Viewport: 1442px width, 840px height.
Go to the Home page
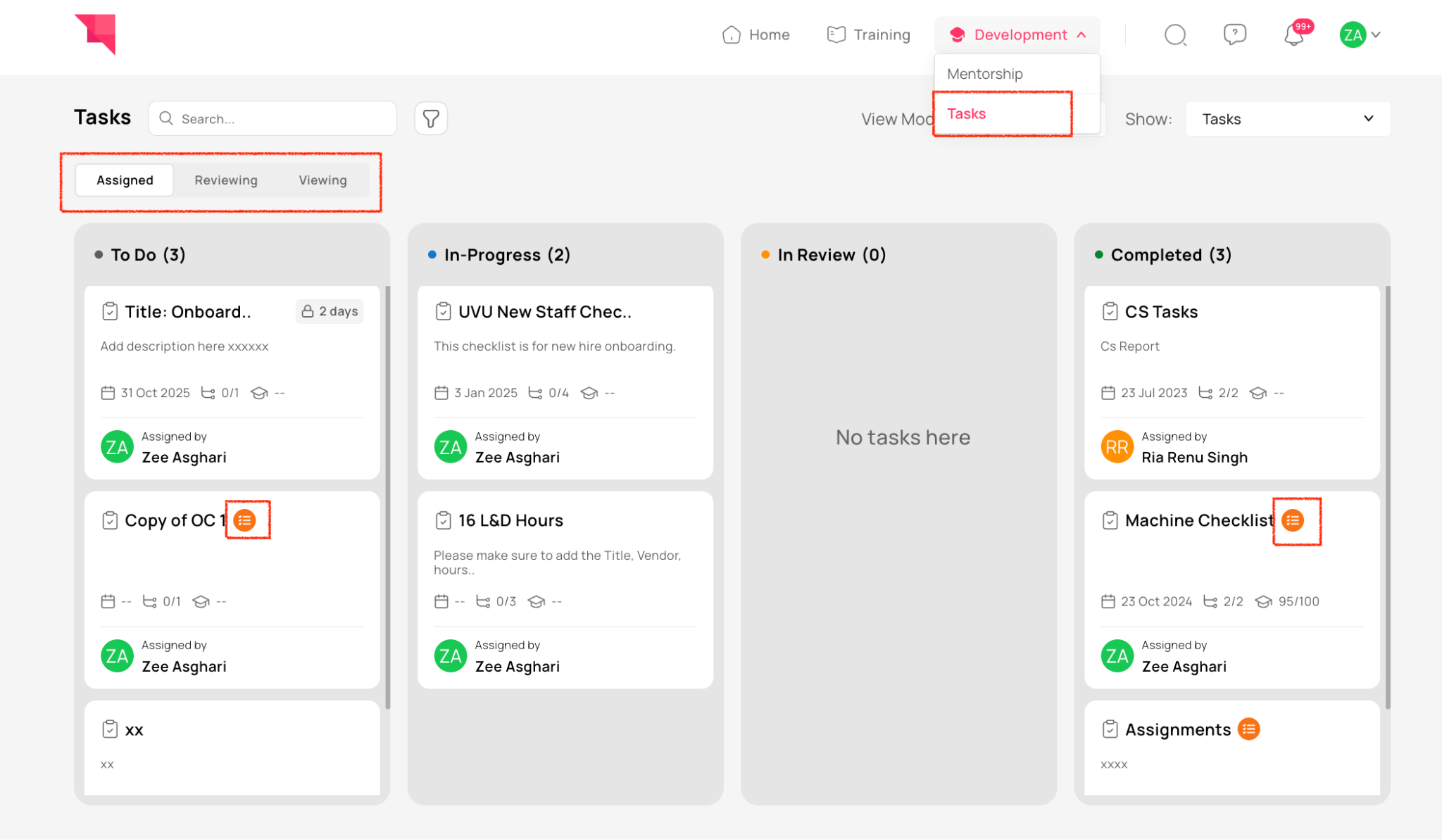(x=756, y=35)
